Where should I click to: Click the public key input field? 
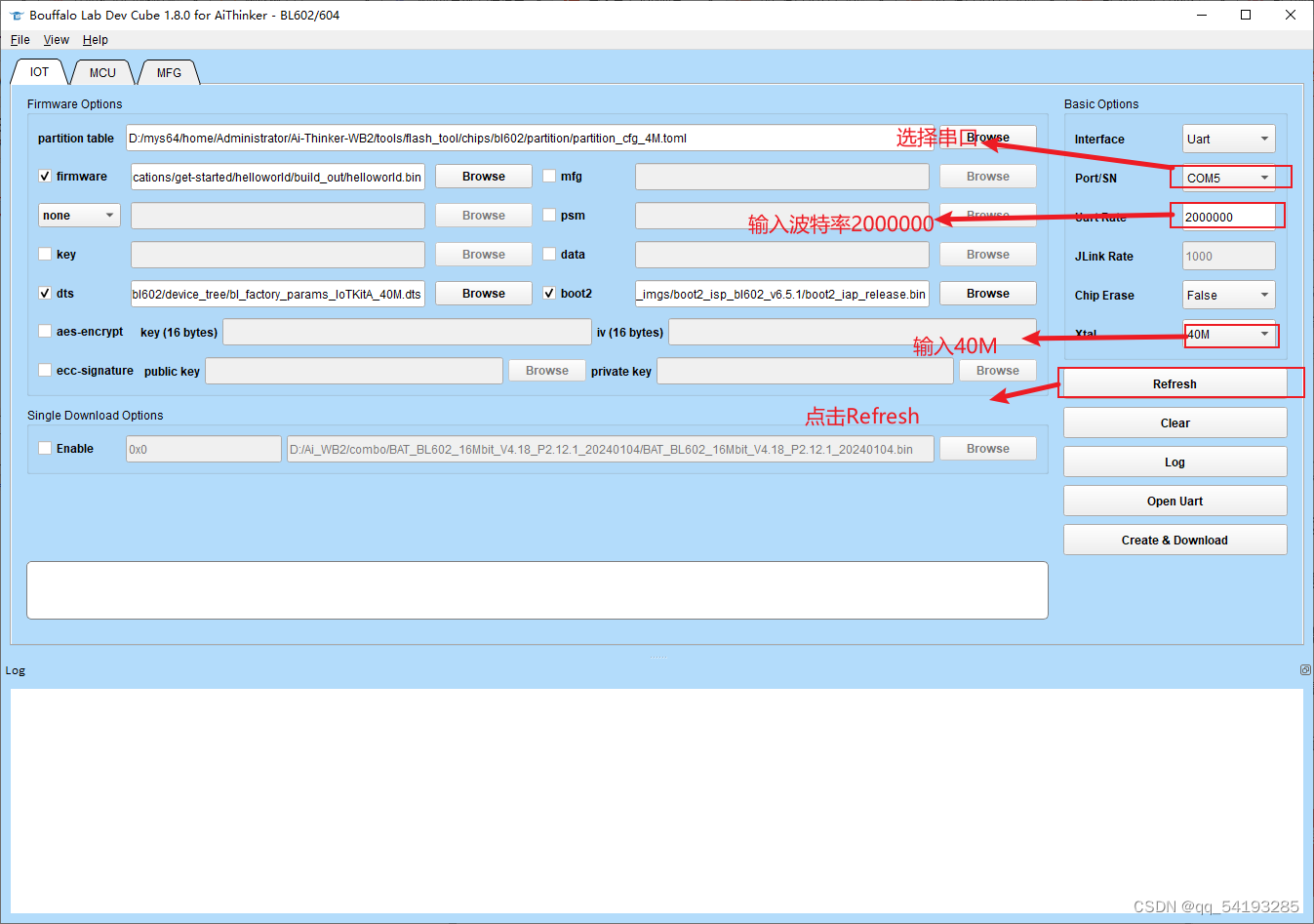coord(354,371)
